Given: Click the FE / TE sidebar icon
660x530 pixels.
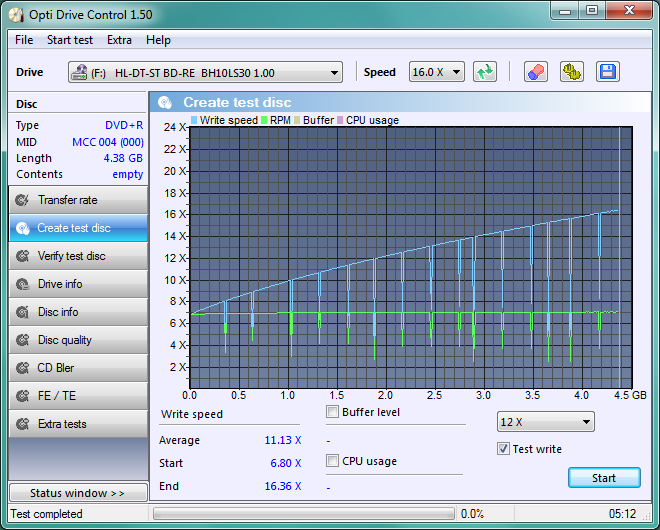Looking at the screenshot, I should 22,396.
